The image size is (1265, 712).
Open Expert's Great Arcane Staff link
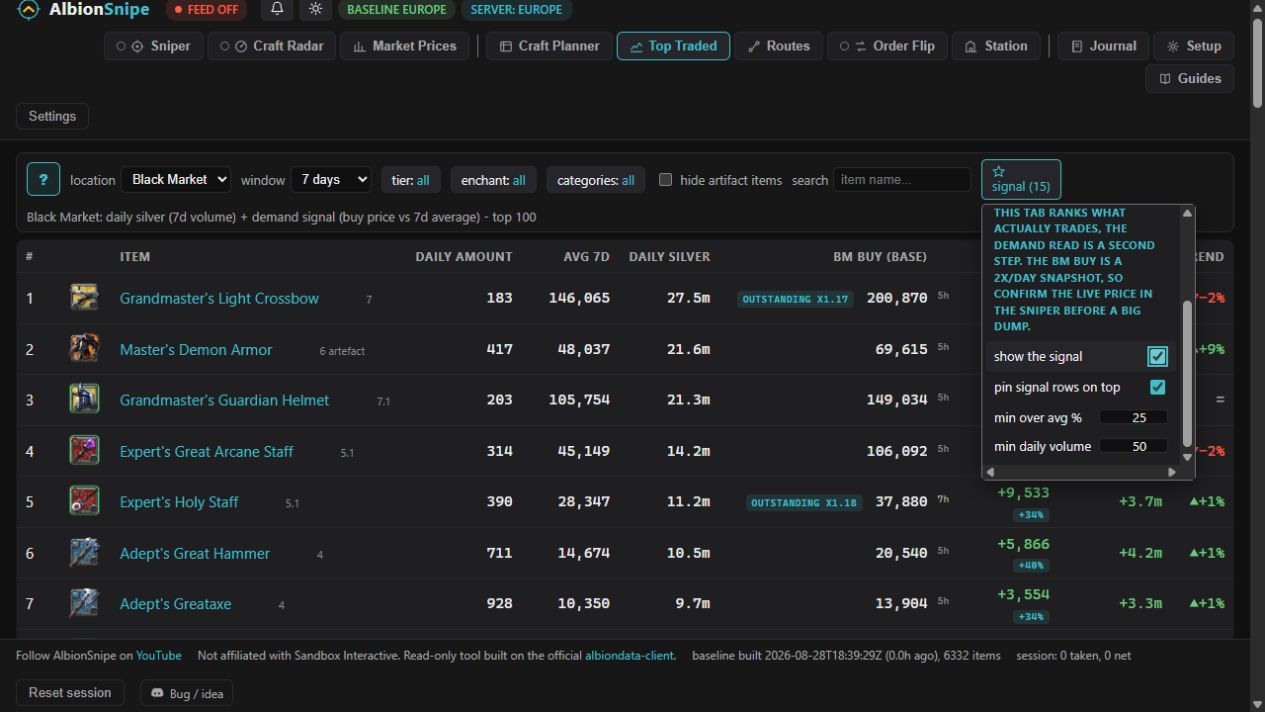[206, 451]
